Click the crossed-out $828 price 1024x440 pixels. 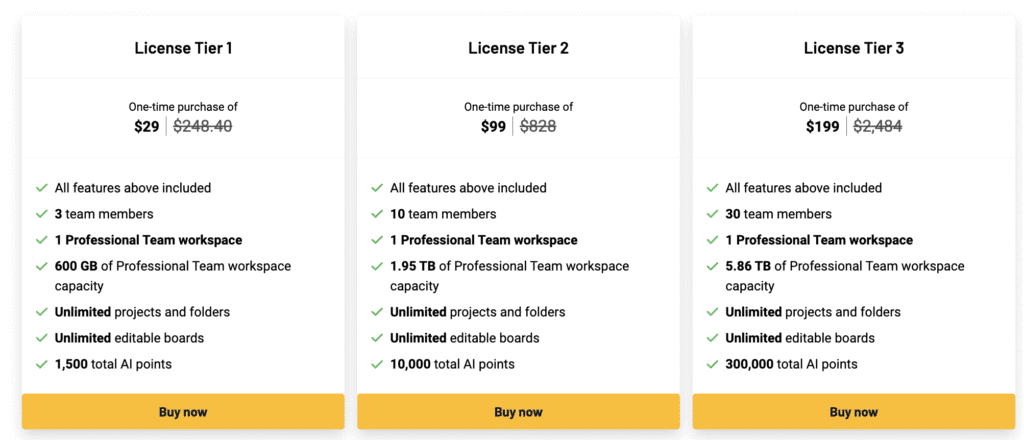539,127
